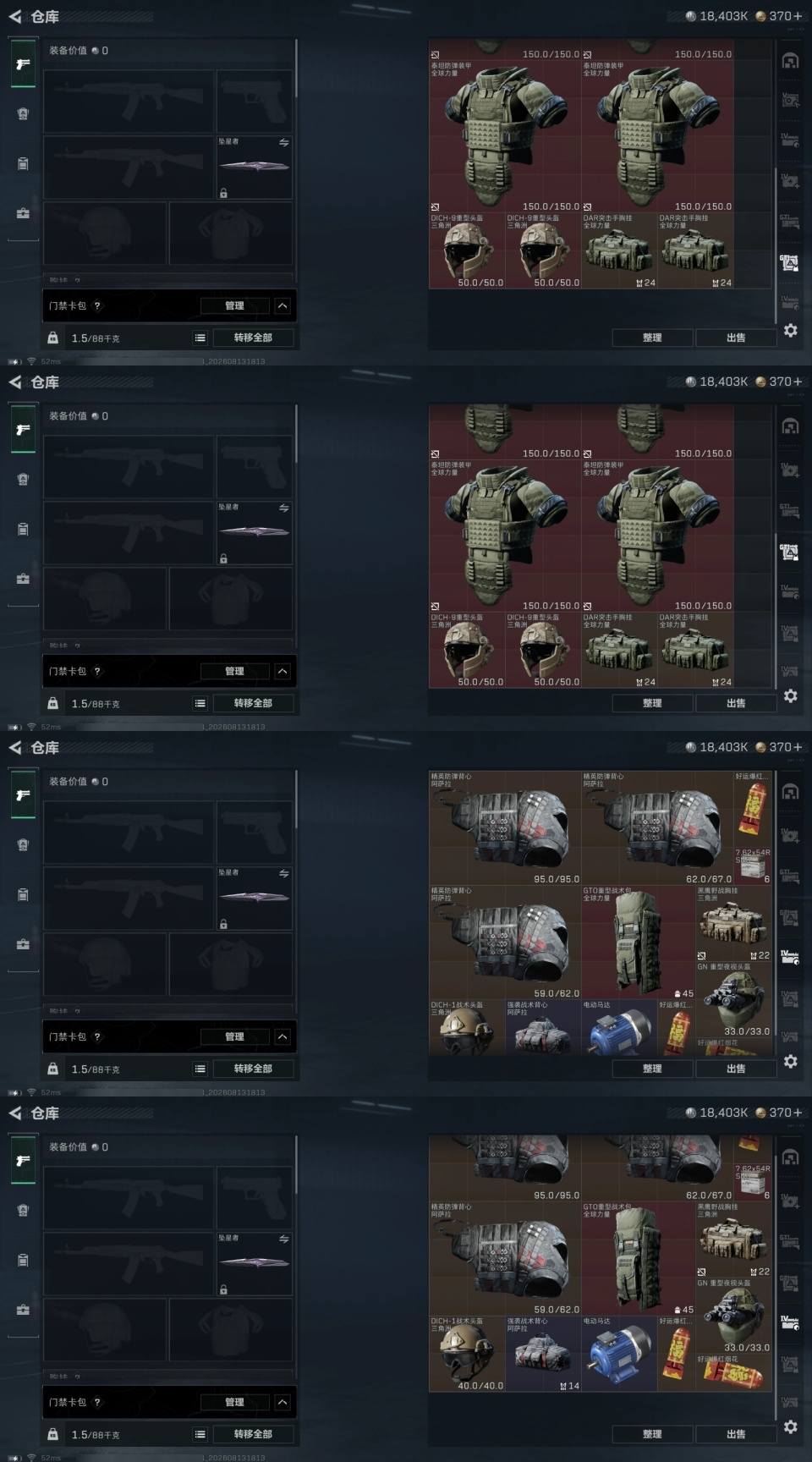This screenshot has width=812, height=1462.
Task: Select the weapon loadout tab in third screenshot
Action: 23,795
